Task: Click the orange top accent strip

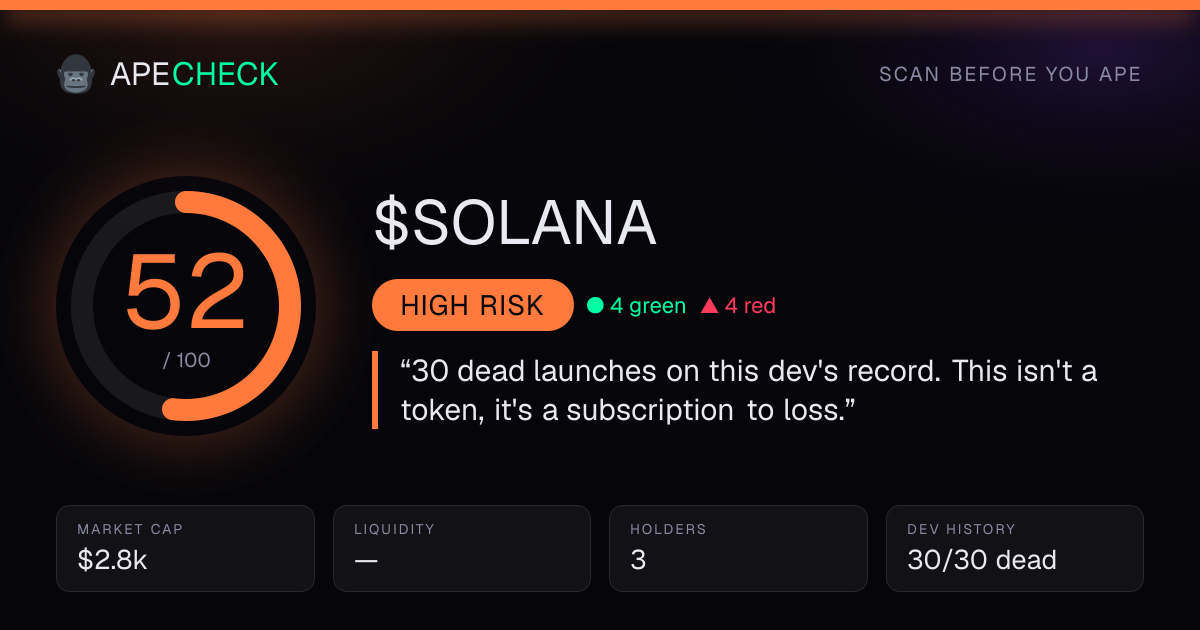Action: 600,5
